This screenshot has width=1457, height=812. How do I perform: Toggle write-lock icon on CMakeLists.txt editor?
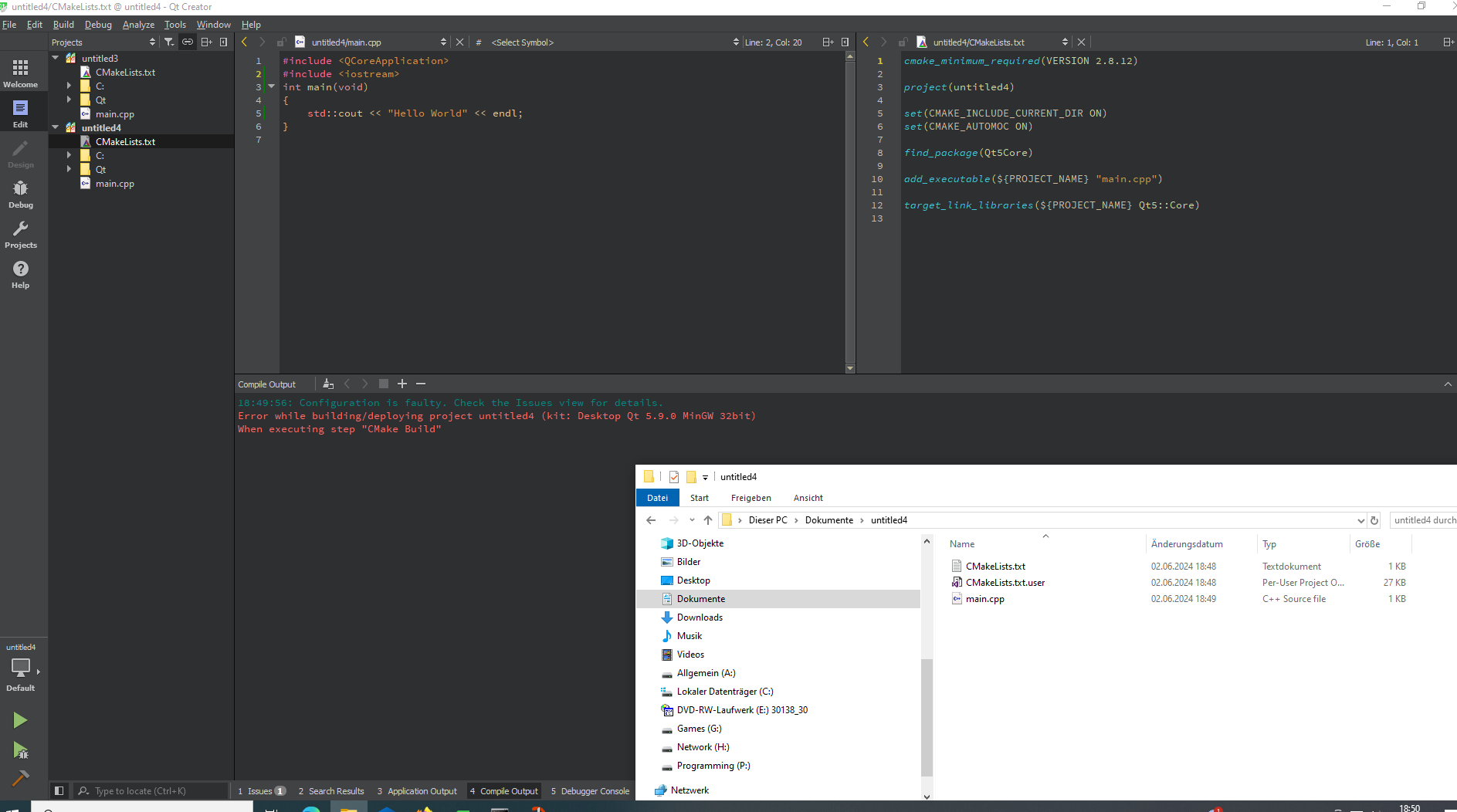point(903,42)
